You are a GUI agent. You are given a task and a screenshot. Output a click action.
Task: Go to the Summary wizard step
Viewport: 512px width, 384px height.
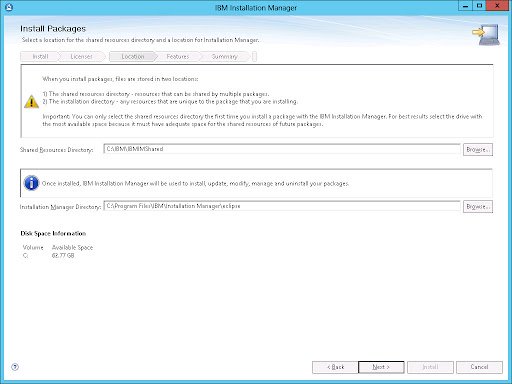(224, 57)
